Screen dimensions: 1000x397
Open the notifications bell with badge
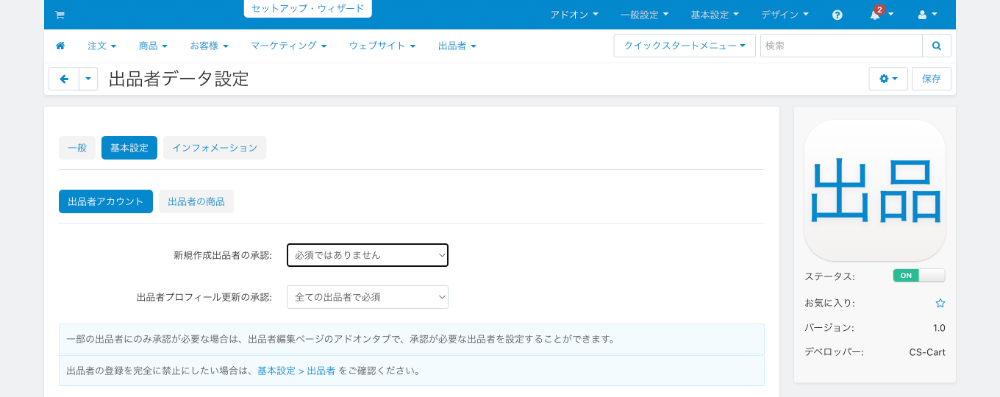pos(881,14)
